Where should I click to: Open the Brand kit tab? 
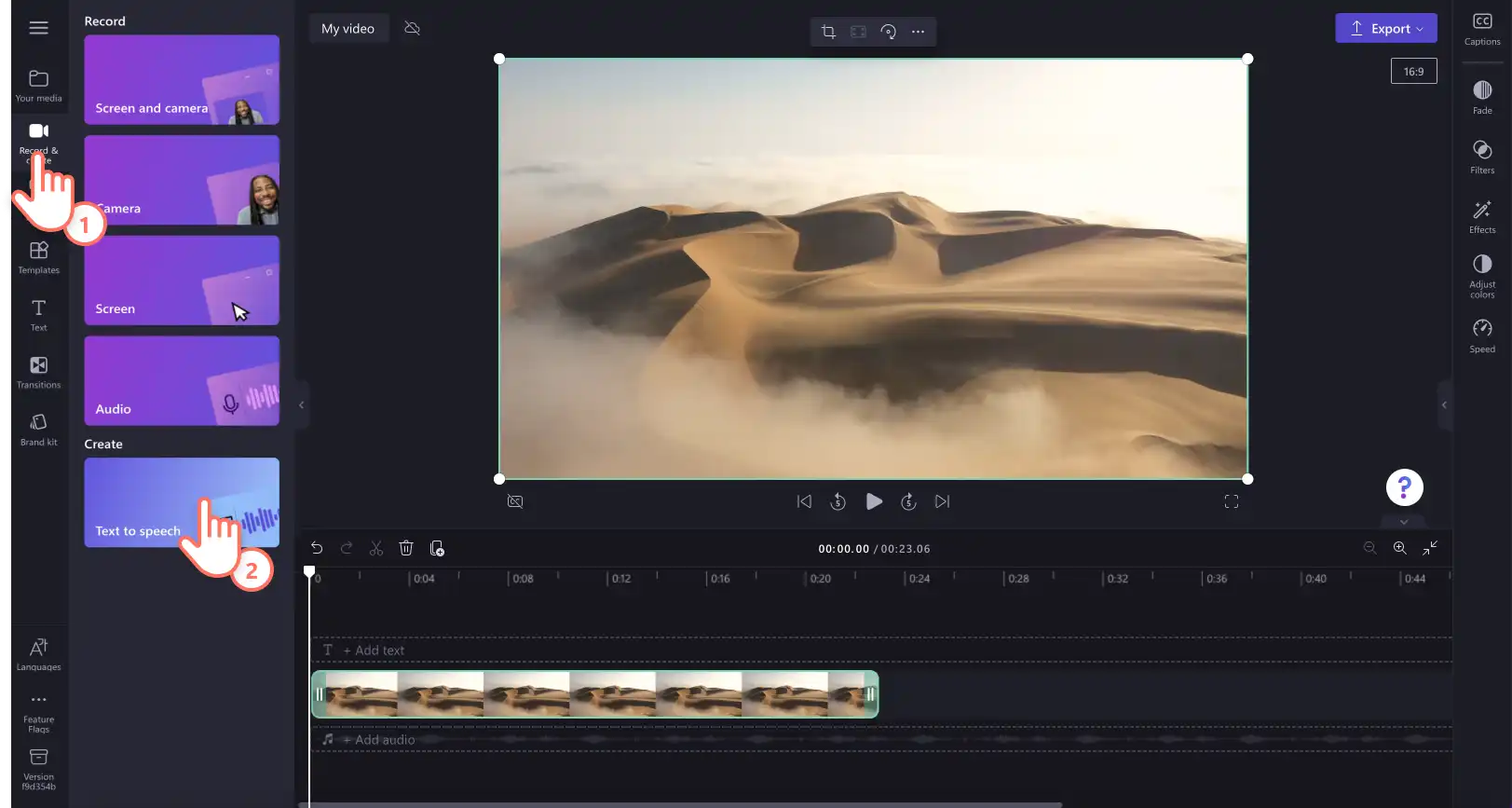38,430
